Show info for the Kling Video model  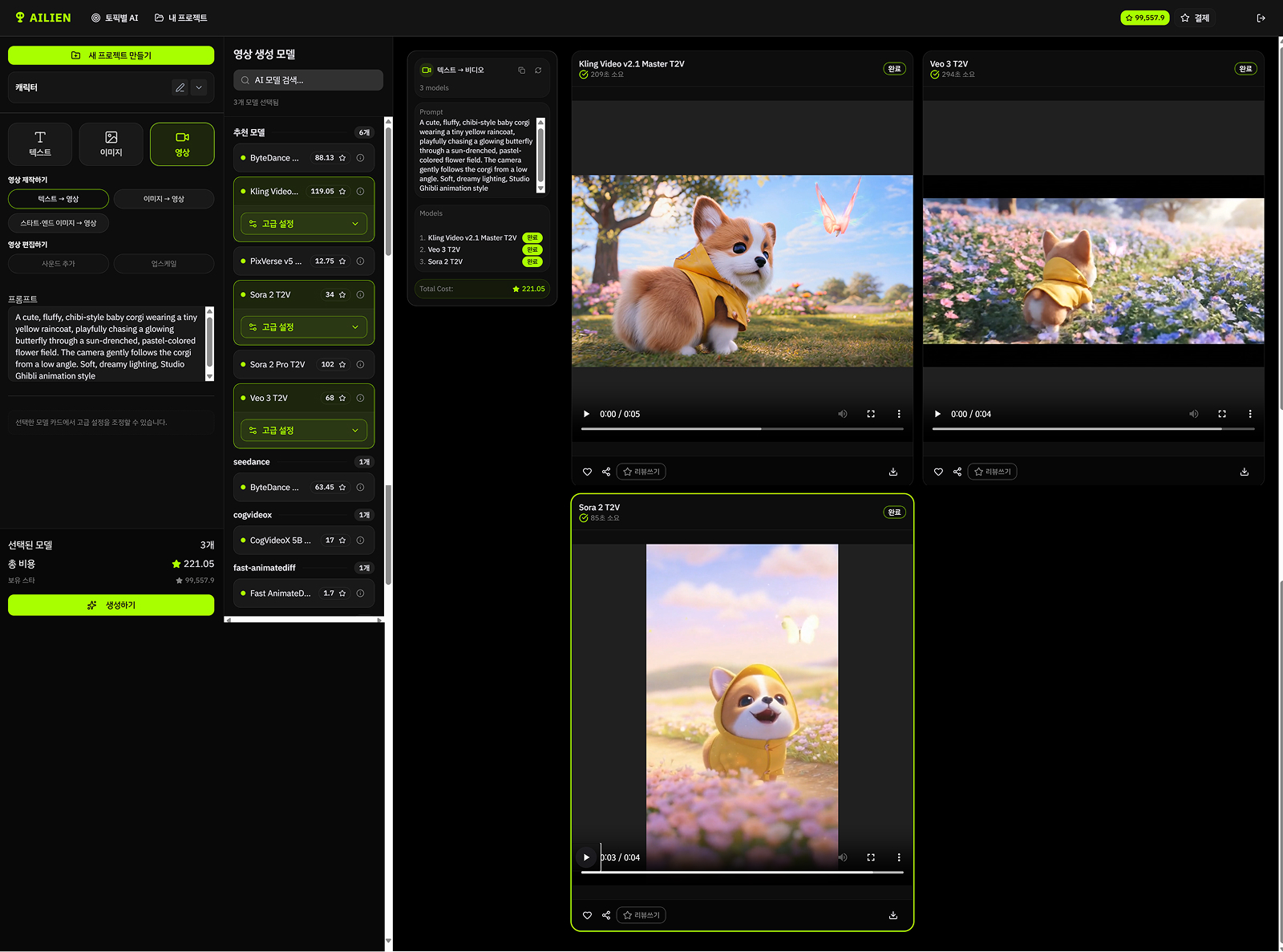click(x=360, y=191)
